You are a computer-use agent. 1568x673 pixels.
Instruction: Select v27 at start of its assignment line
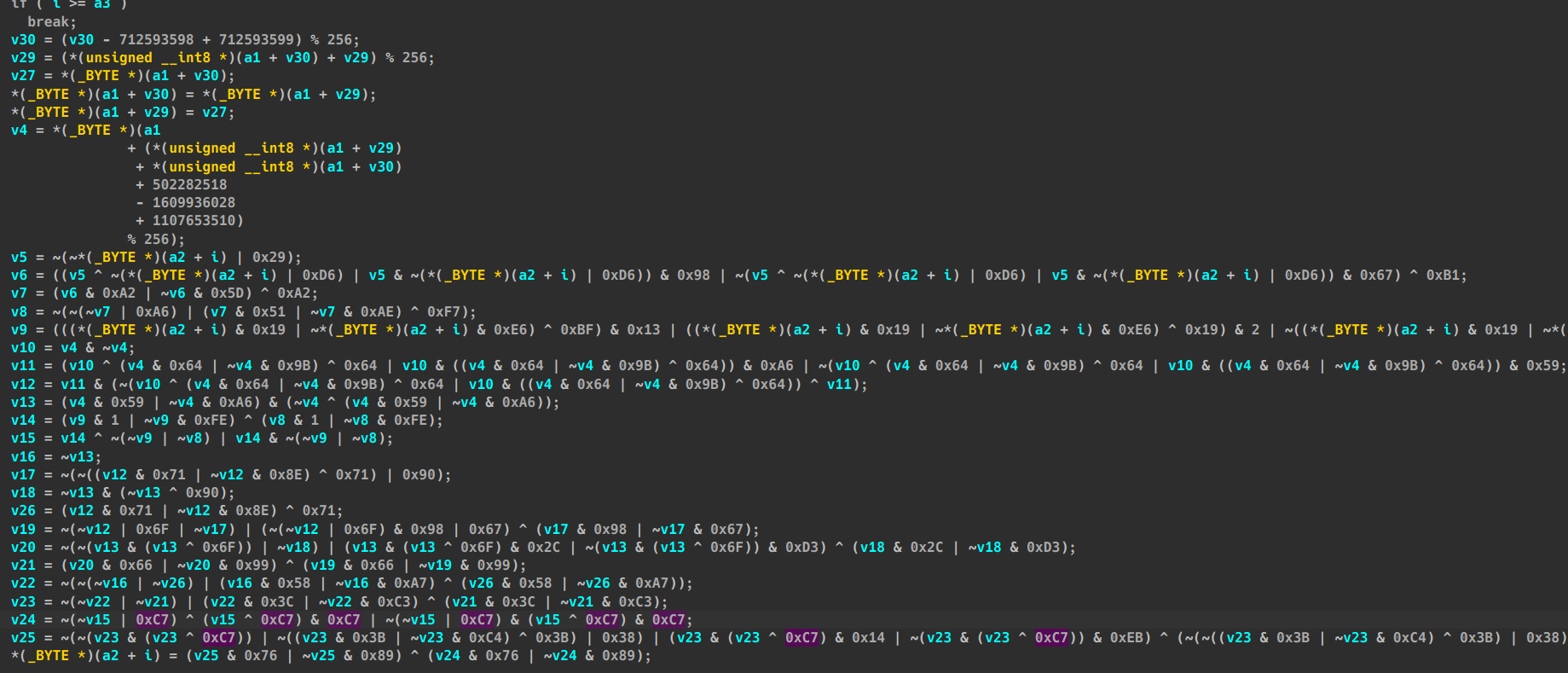23,75
